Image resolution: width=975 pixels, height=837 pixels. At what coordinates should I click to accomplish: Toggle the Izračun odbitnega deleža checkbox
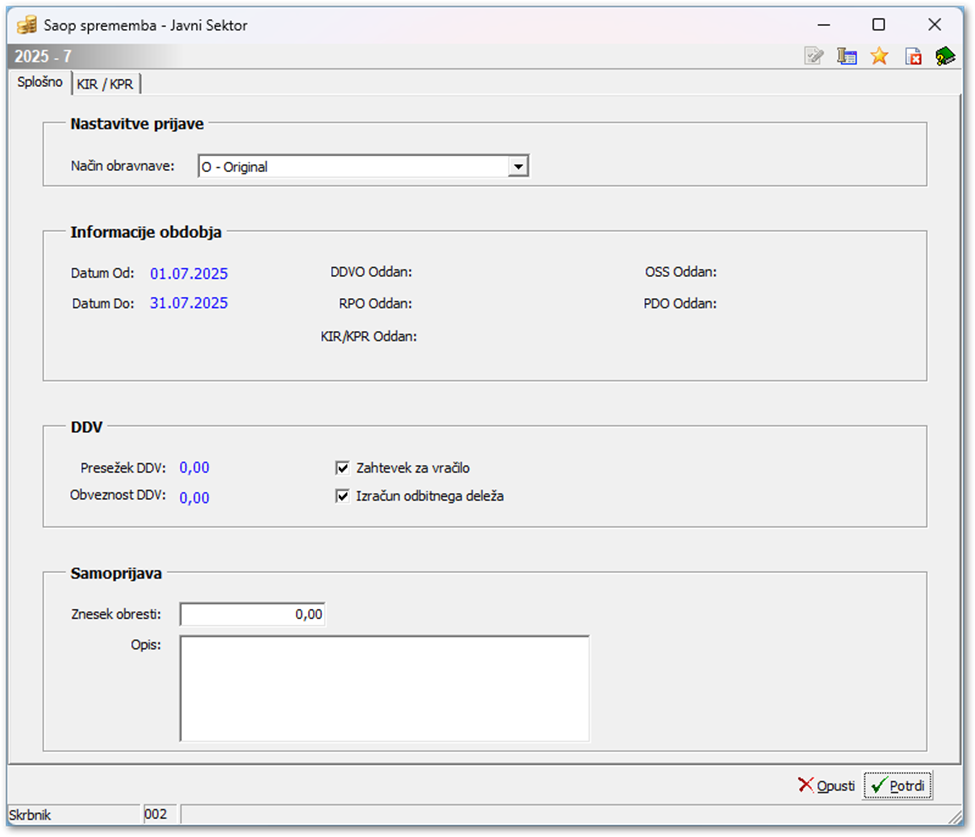tap(342, 496)
